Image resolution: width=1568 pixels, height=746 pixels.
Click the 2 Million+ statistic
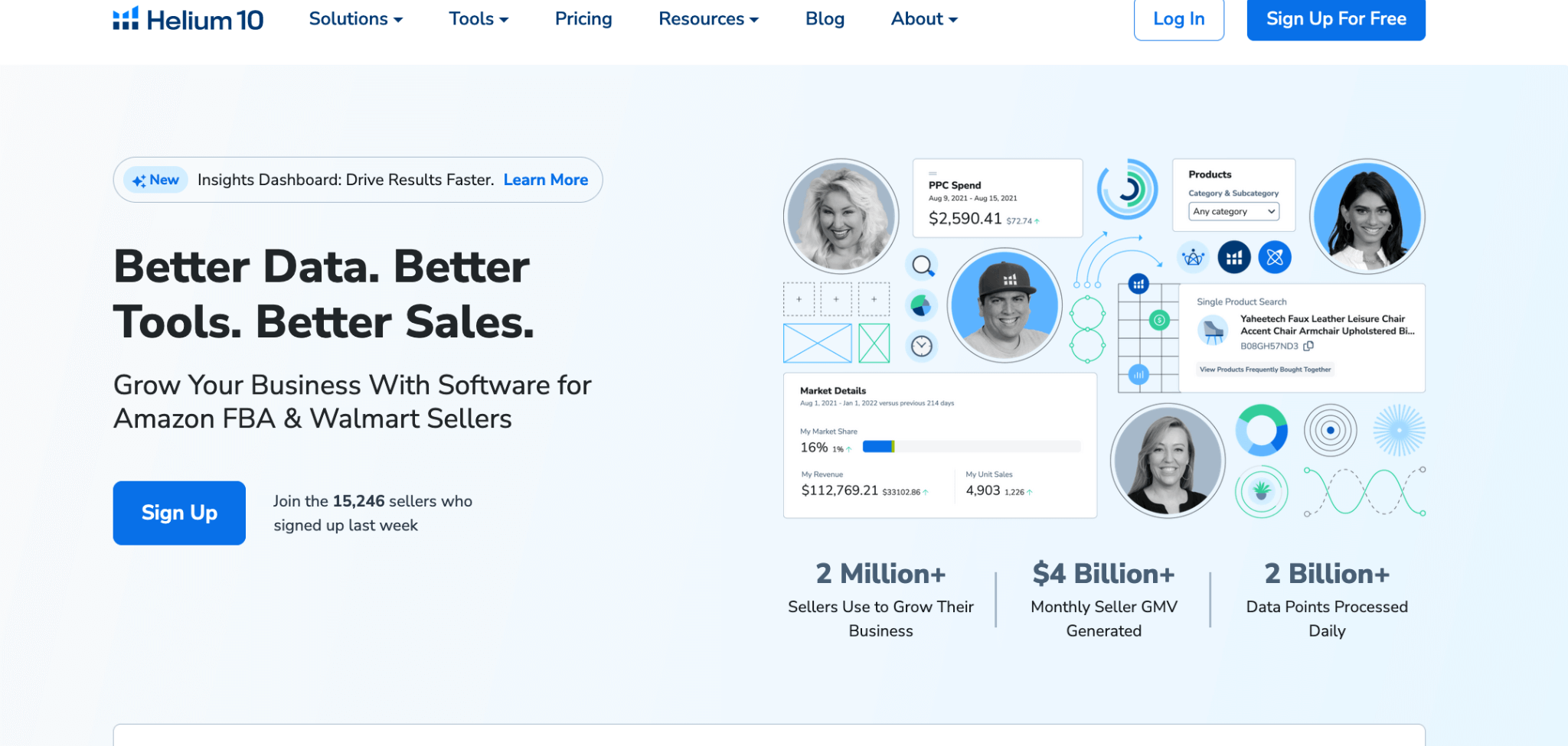880,574
